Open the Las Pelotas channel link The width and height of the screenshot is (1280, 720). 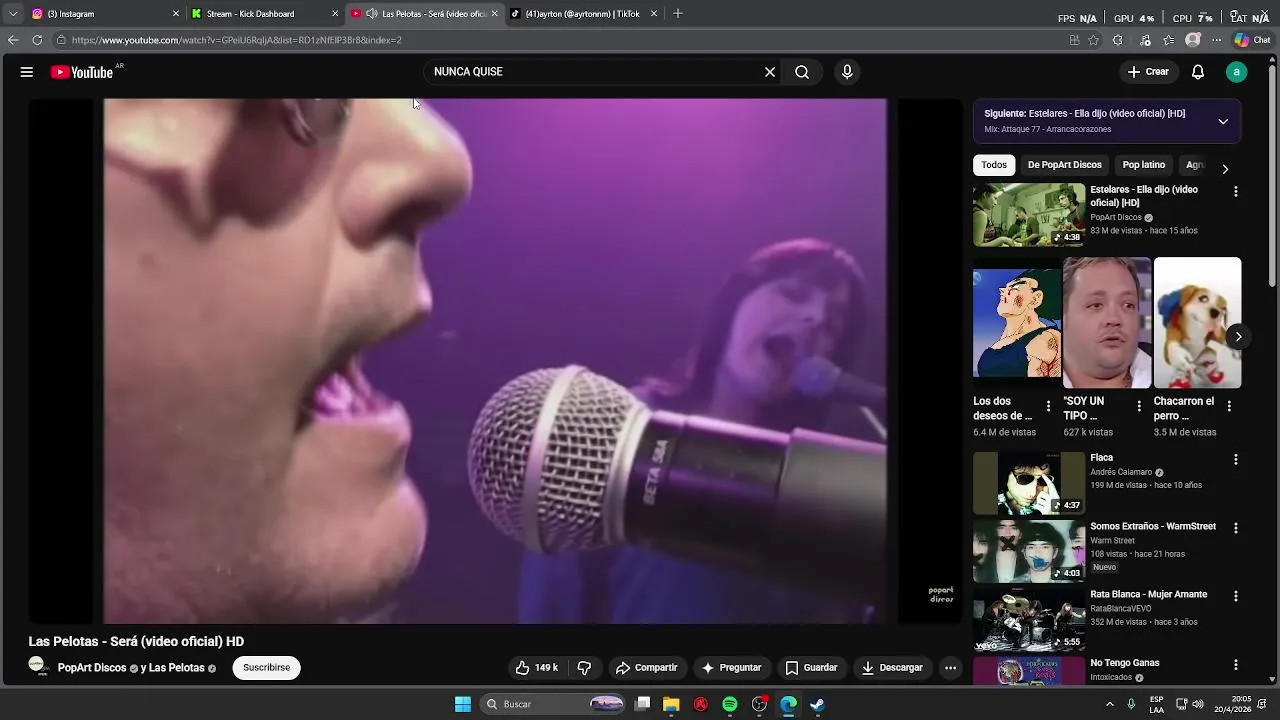pyautogui.click(x=177, y=668)
